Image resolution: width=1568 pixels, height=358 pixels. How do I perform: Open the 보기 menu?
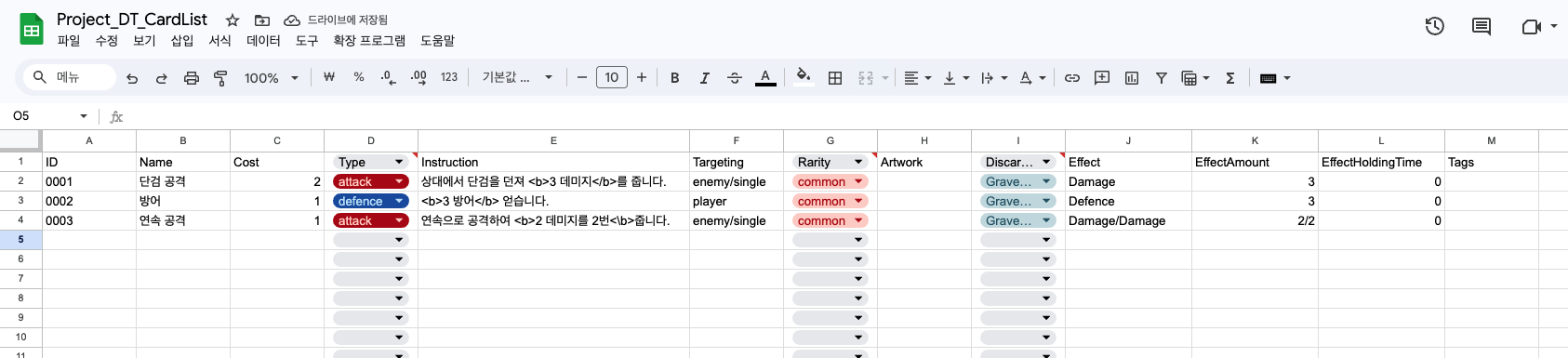[144, 41]
